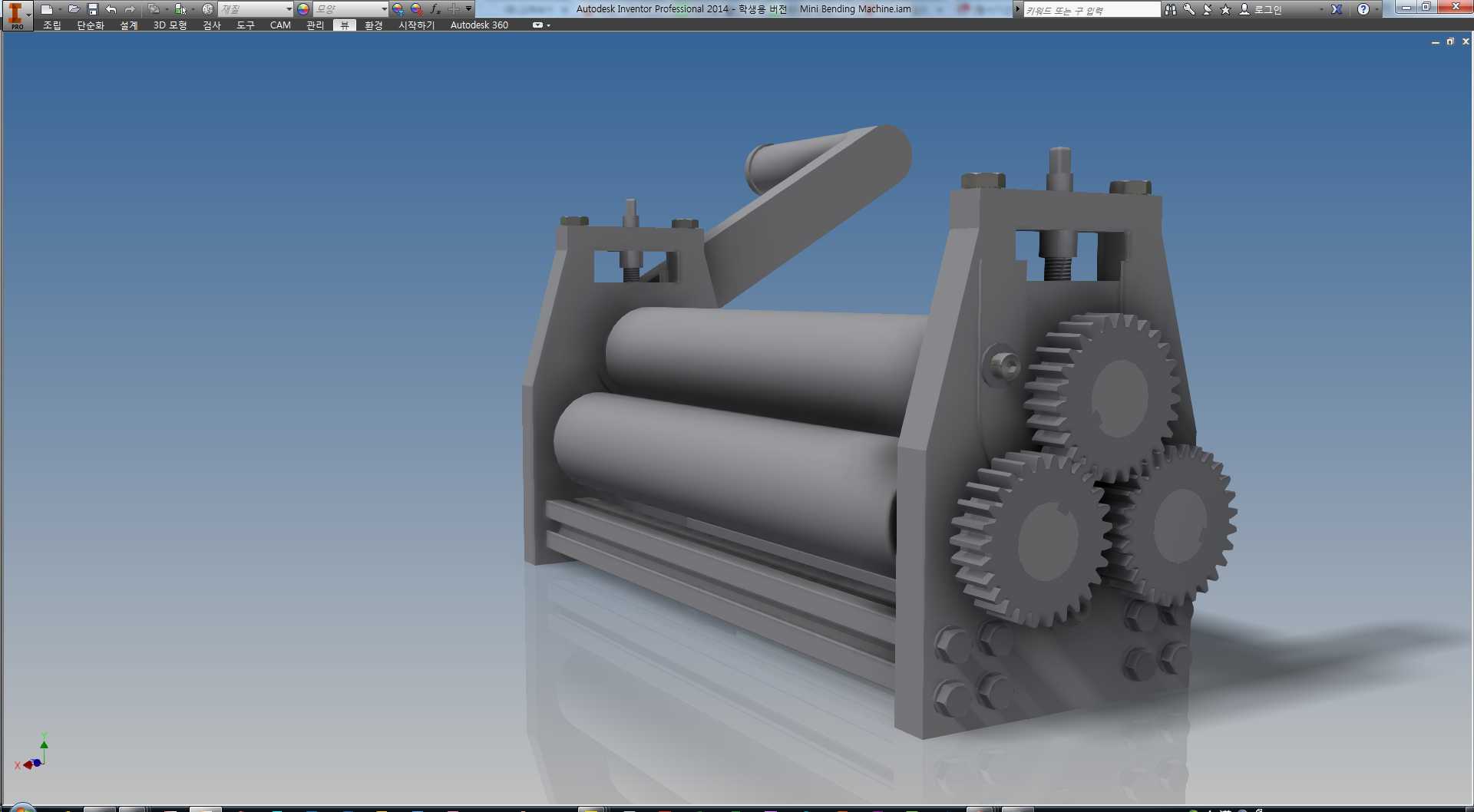Click the New file icon
This screenshot has width=1474, height=812.
pyautogui.click(x=47, y=9)
